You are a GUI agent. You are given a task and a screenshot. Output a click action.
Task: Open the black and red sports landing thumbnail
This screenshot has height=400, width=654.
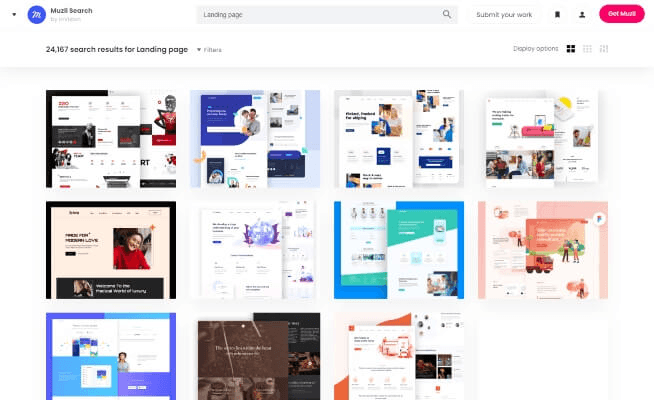111,138
